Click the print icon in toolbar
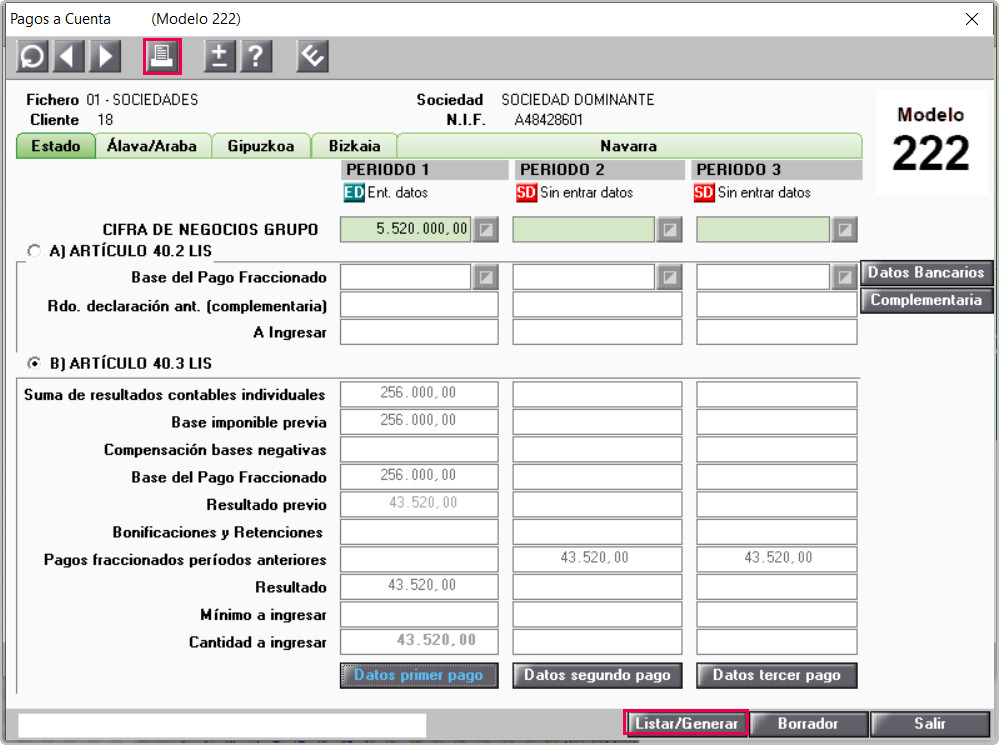This screenshot has height=745, width=999. [x=162, y=56]
